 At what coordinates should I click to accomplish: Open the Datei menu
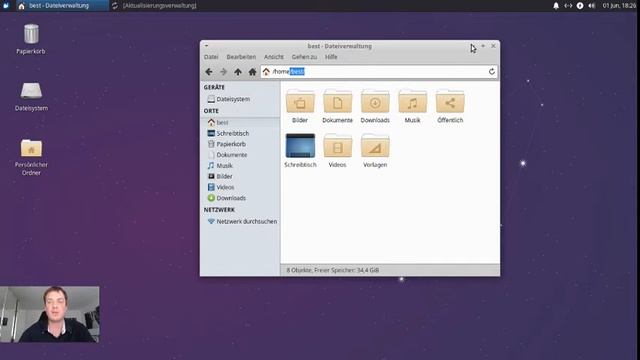(x=211, y=57)
